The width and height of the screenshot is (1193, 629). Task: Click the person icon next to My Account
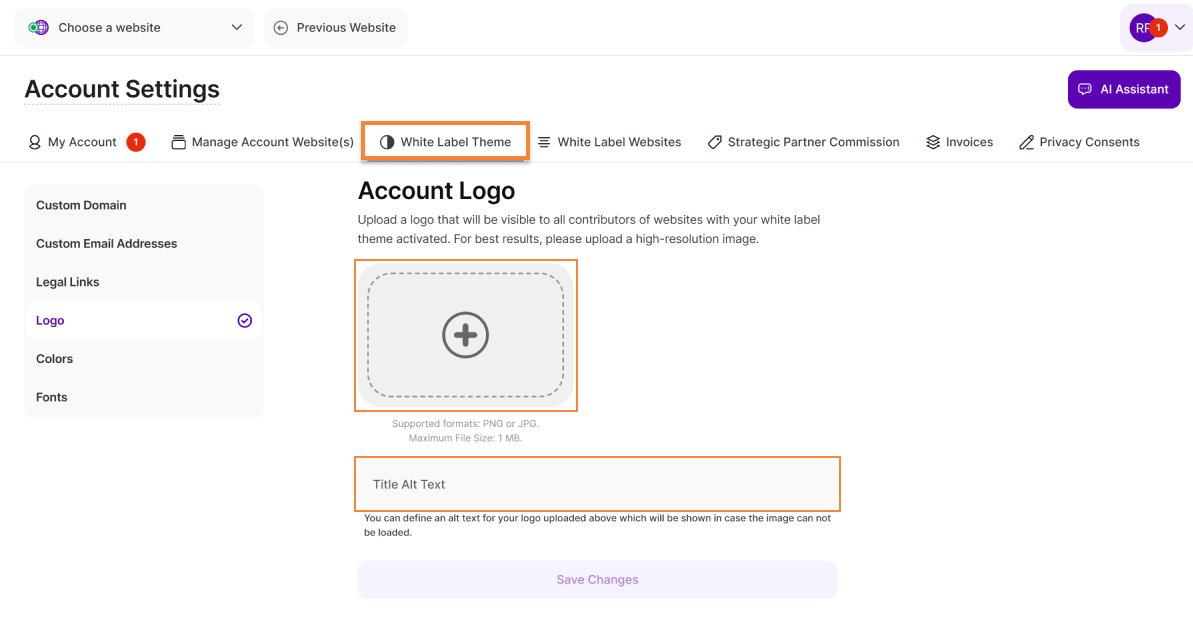click(x=35, y=142)
